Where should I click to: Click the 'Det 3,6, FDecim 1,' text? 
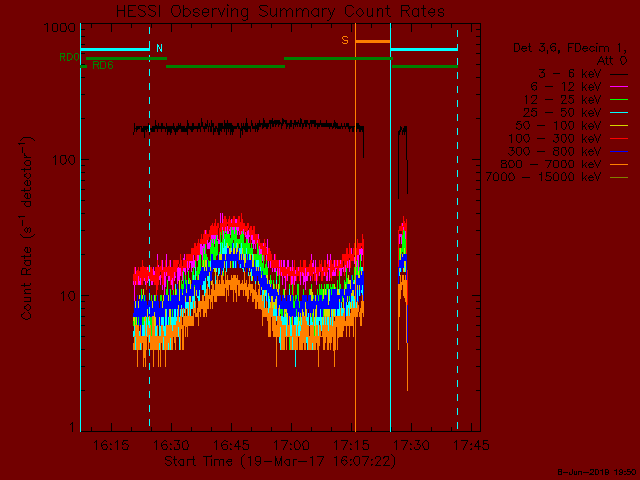[x=570, y=48]
